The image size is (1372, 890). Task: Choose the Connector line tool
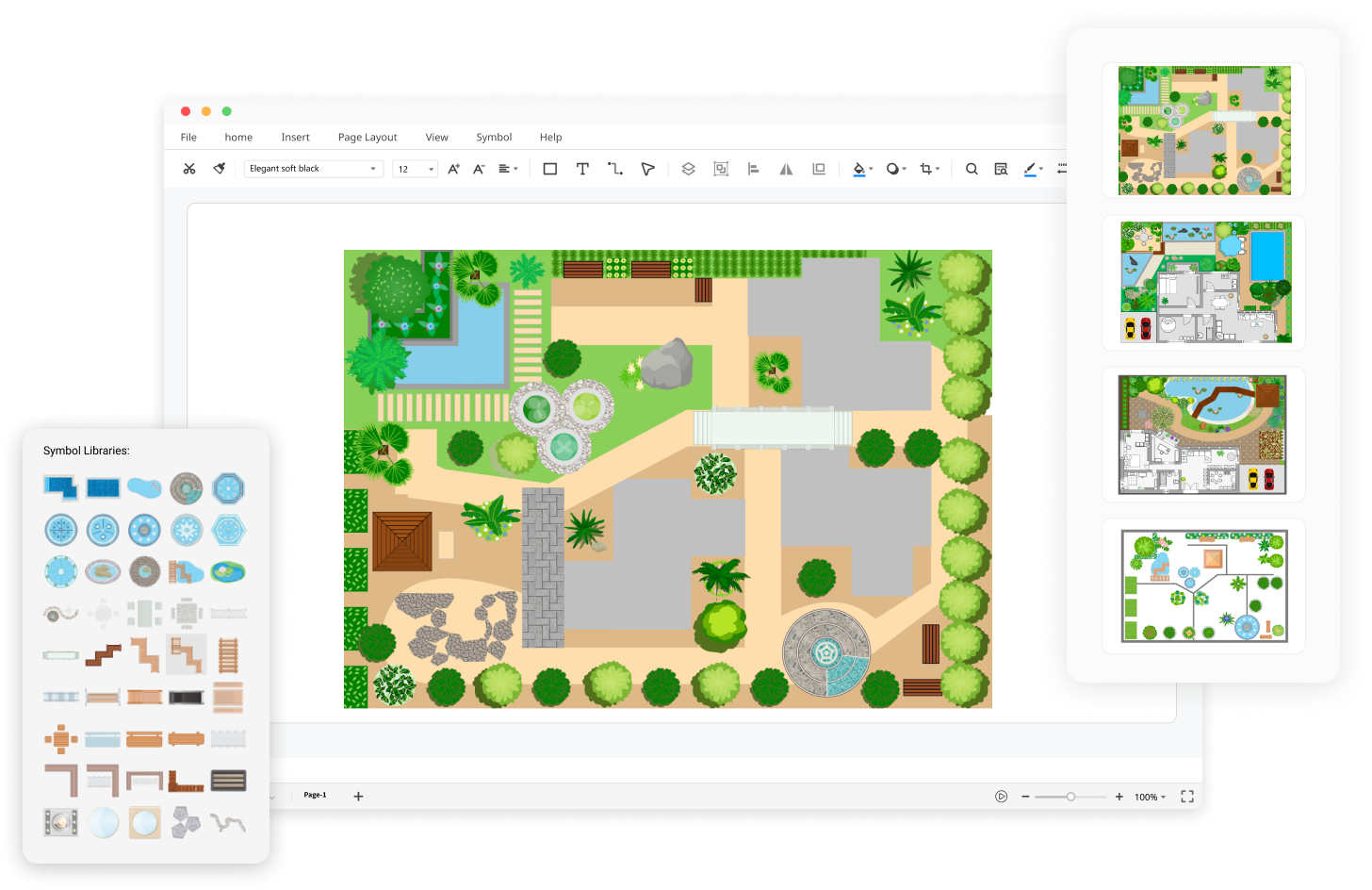615,169
